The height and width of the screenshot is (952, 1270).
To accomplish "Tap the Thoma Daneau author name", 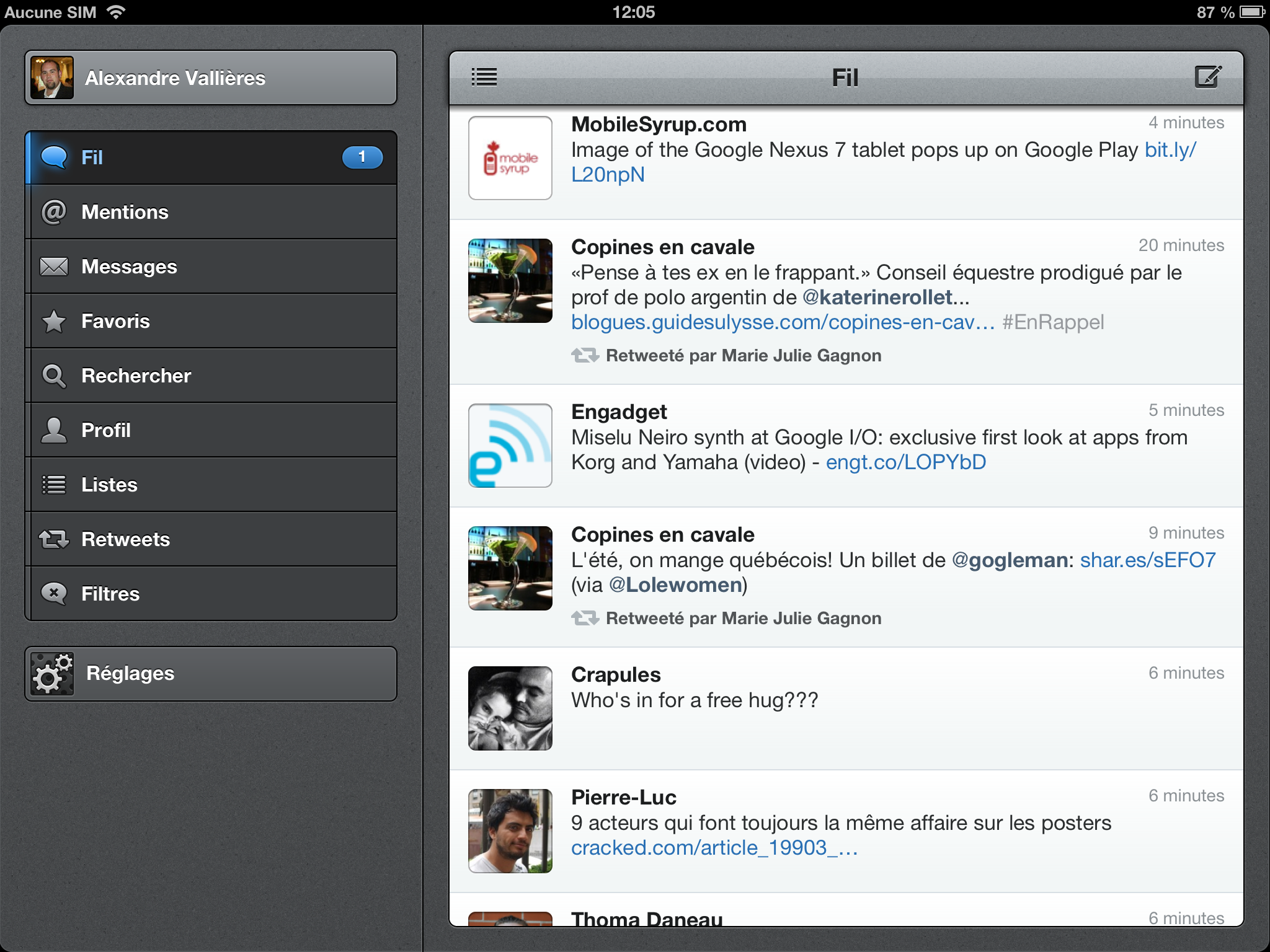I will [647, 918].
